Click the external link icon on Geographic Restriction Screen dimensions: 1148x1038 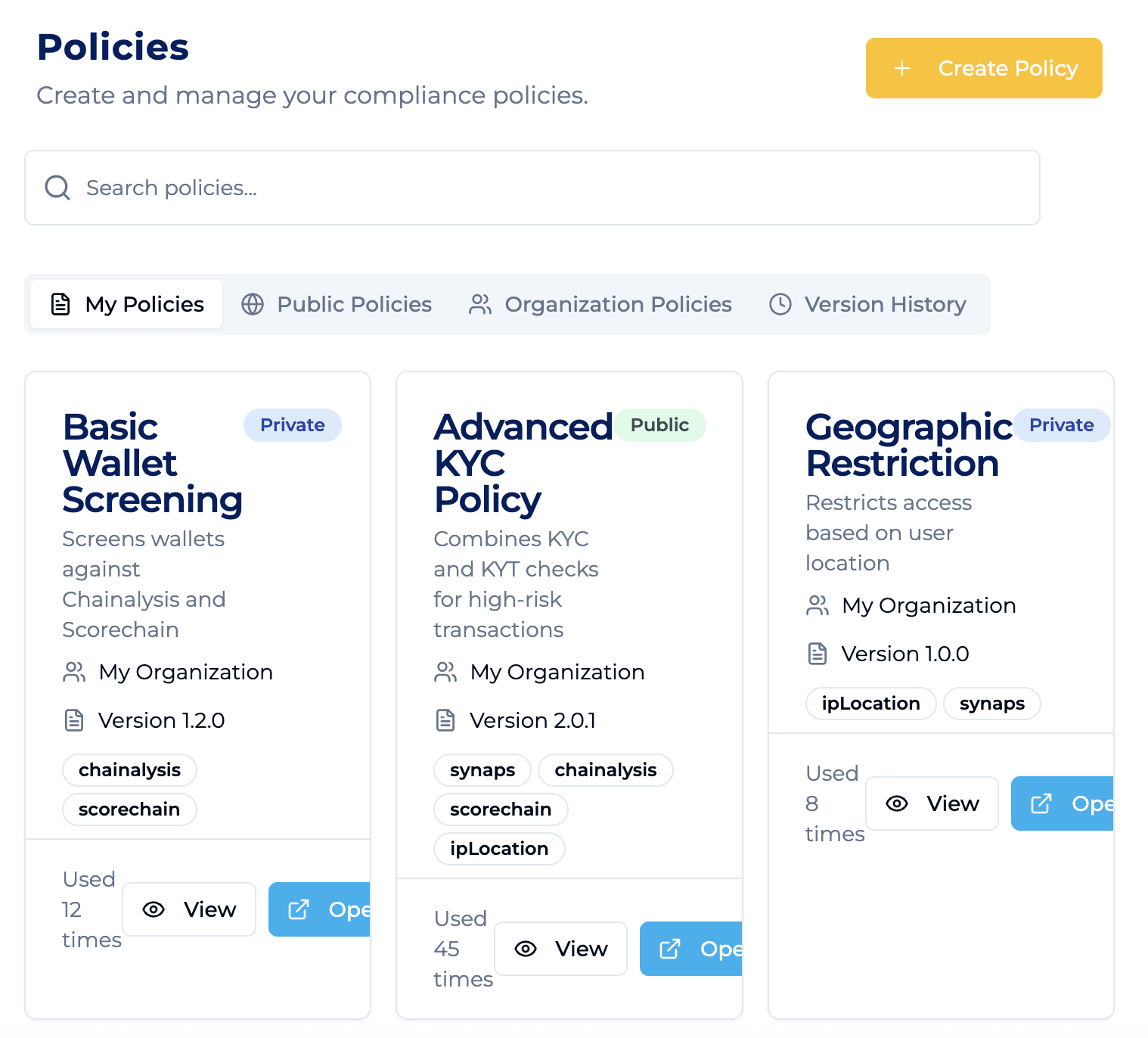(x=1041, y=803)
